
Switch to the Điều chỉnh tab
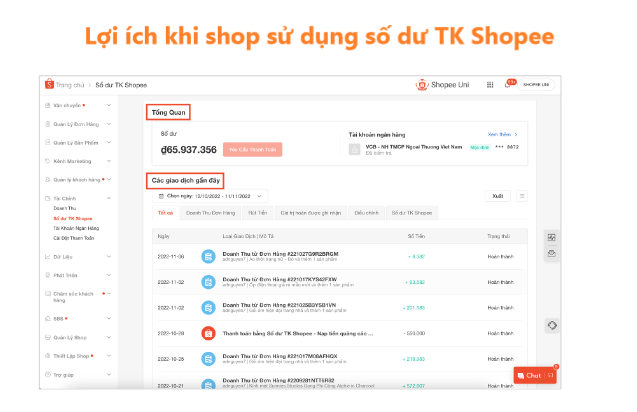tap(366, 213)
